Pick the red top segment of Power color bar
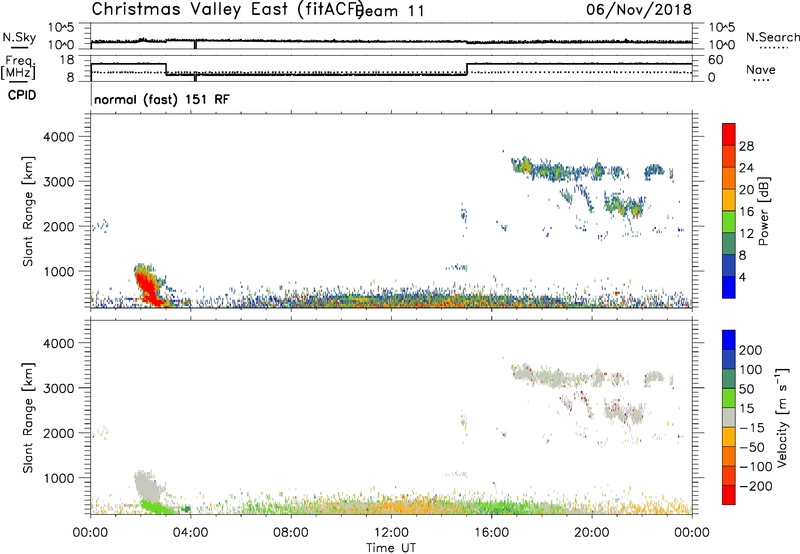The image size is (800, 554). tap(729, 135)
